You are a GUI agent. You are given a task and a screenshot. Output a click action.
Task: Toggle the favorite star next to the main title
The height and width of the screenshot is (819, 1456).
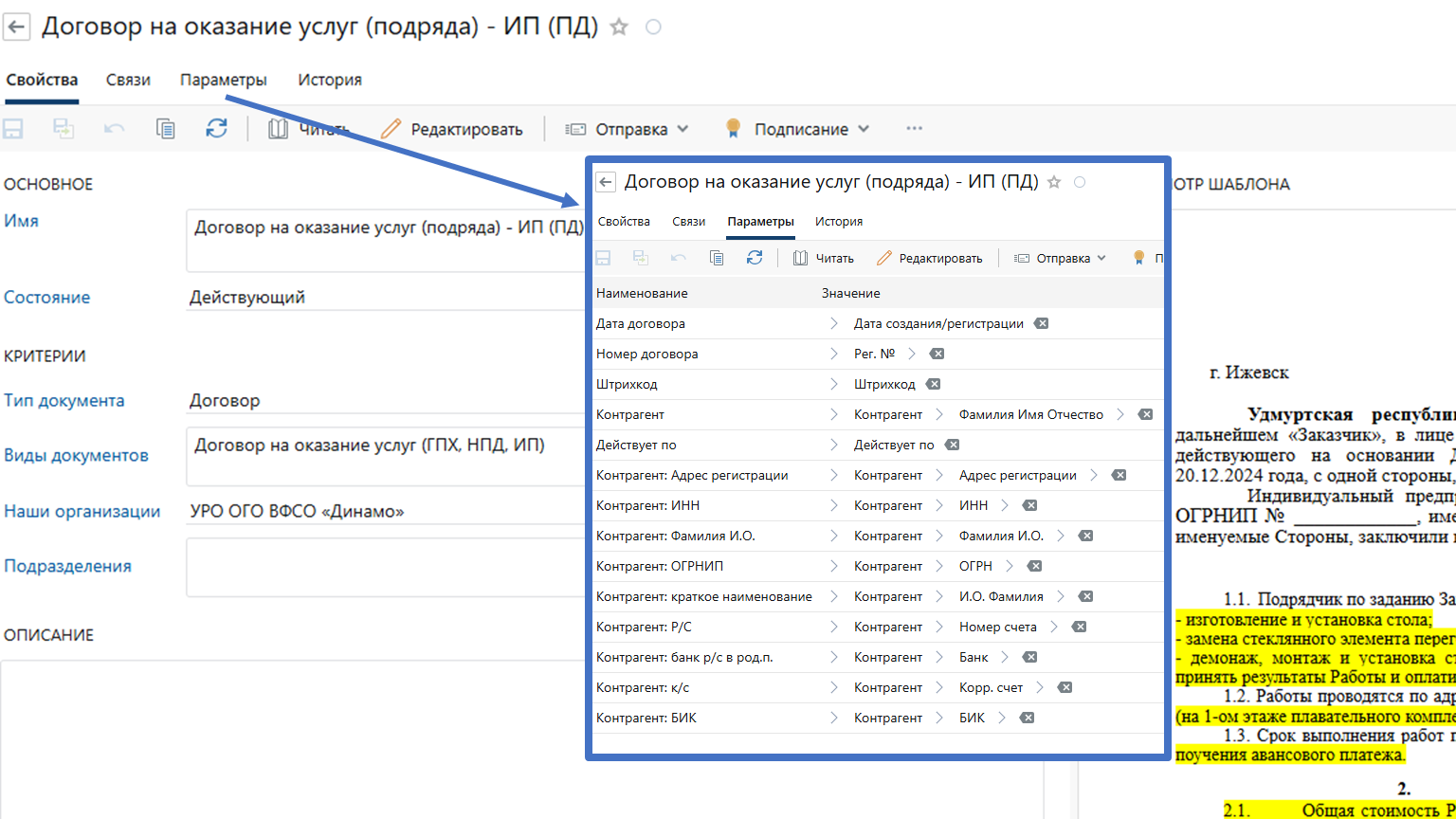click(x=619, y=27)
